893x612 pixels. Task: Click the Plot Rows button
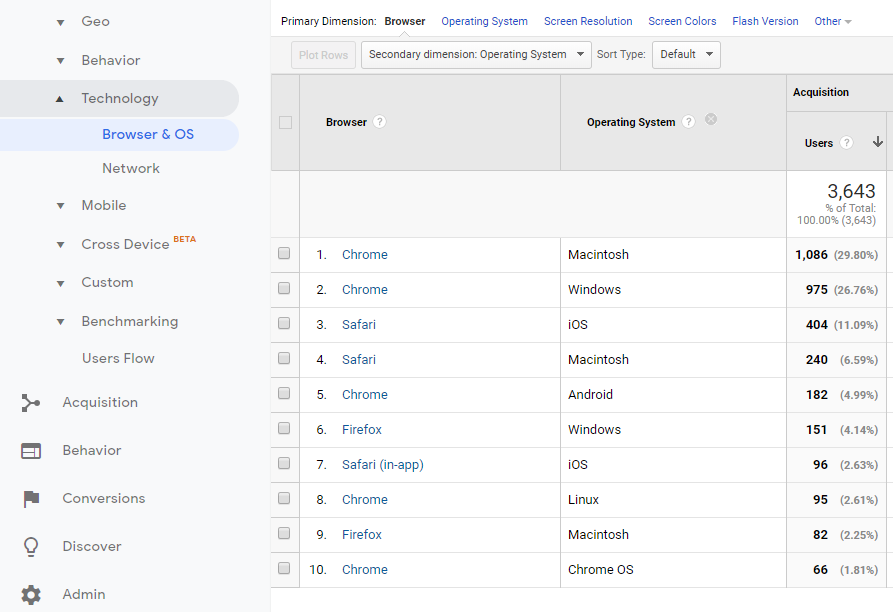(323, 55)
